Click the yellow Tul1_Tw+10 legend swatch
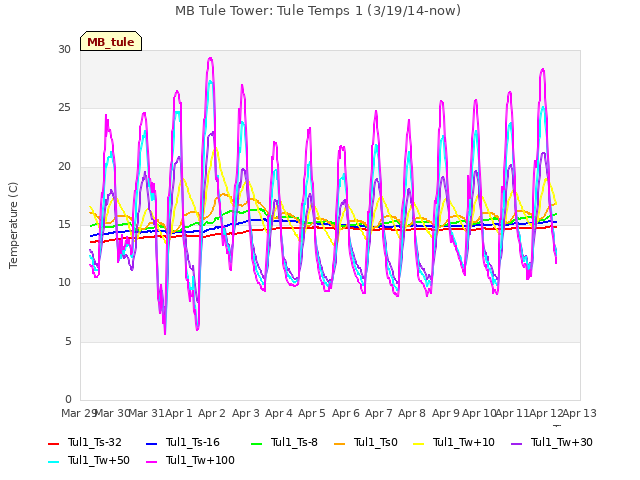The image size is (640, 480). 419,443
